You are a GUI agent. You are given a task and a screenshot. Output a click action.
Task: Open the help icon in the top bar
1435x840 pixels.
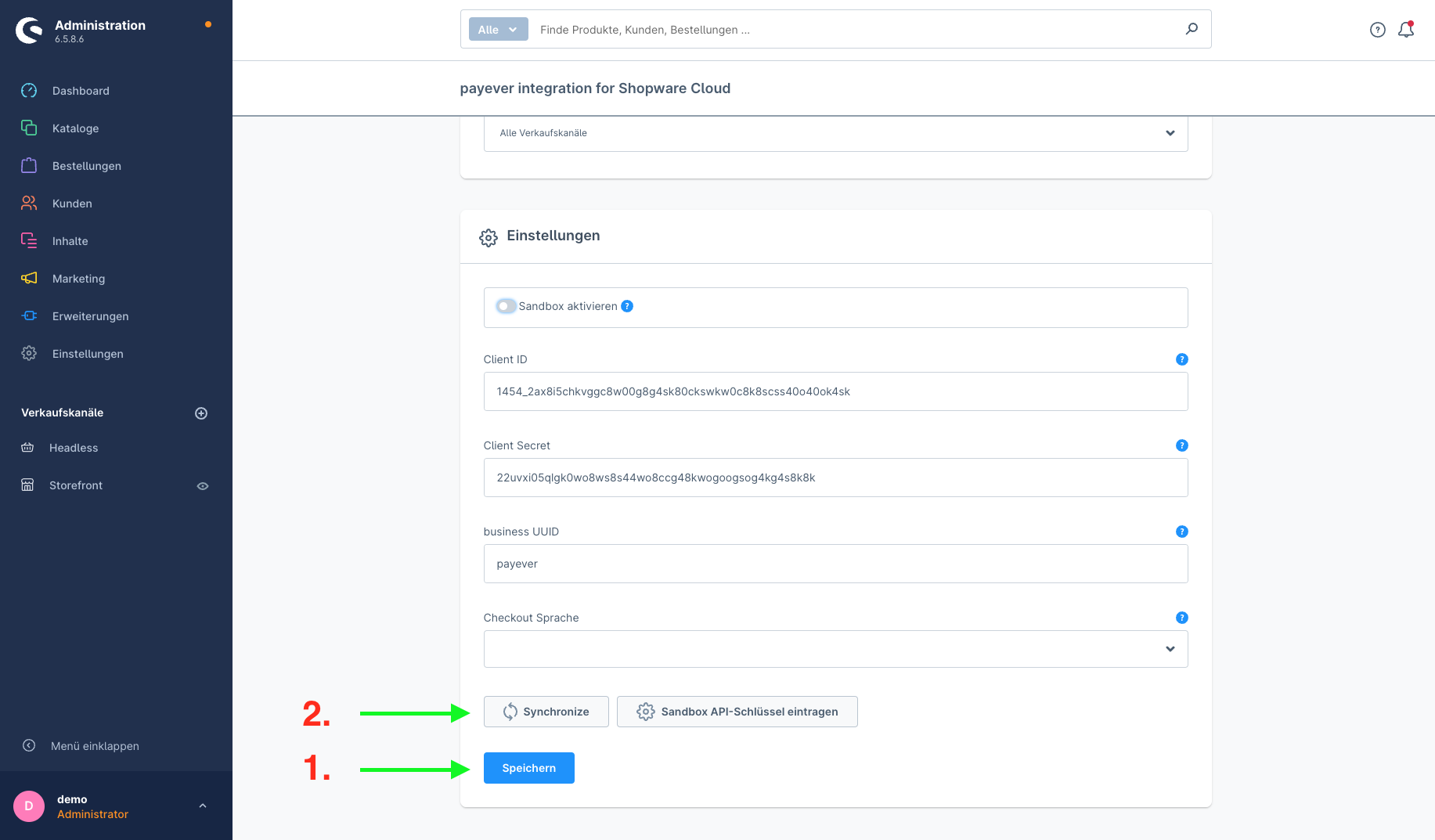[x=1378, y=30]
